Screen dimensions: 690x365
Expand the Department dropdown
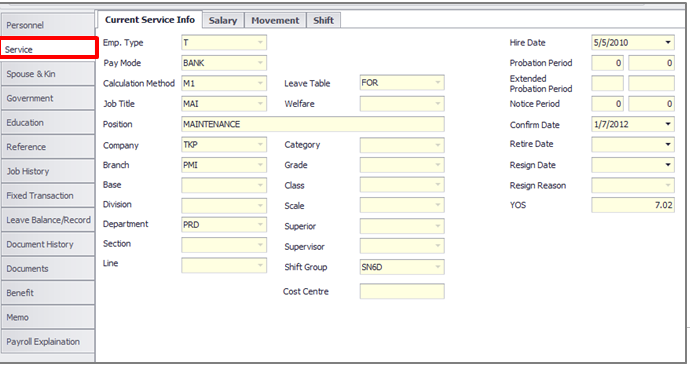(x=261, y=225)
